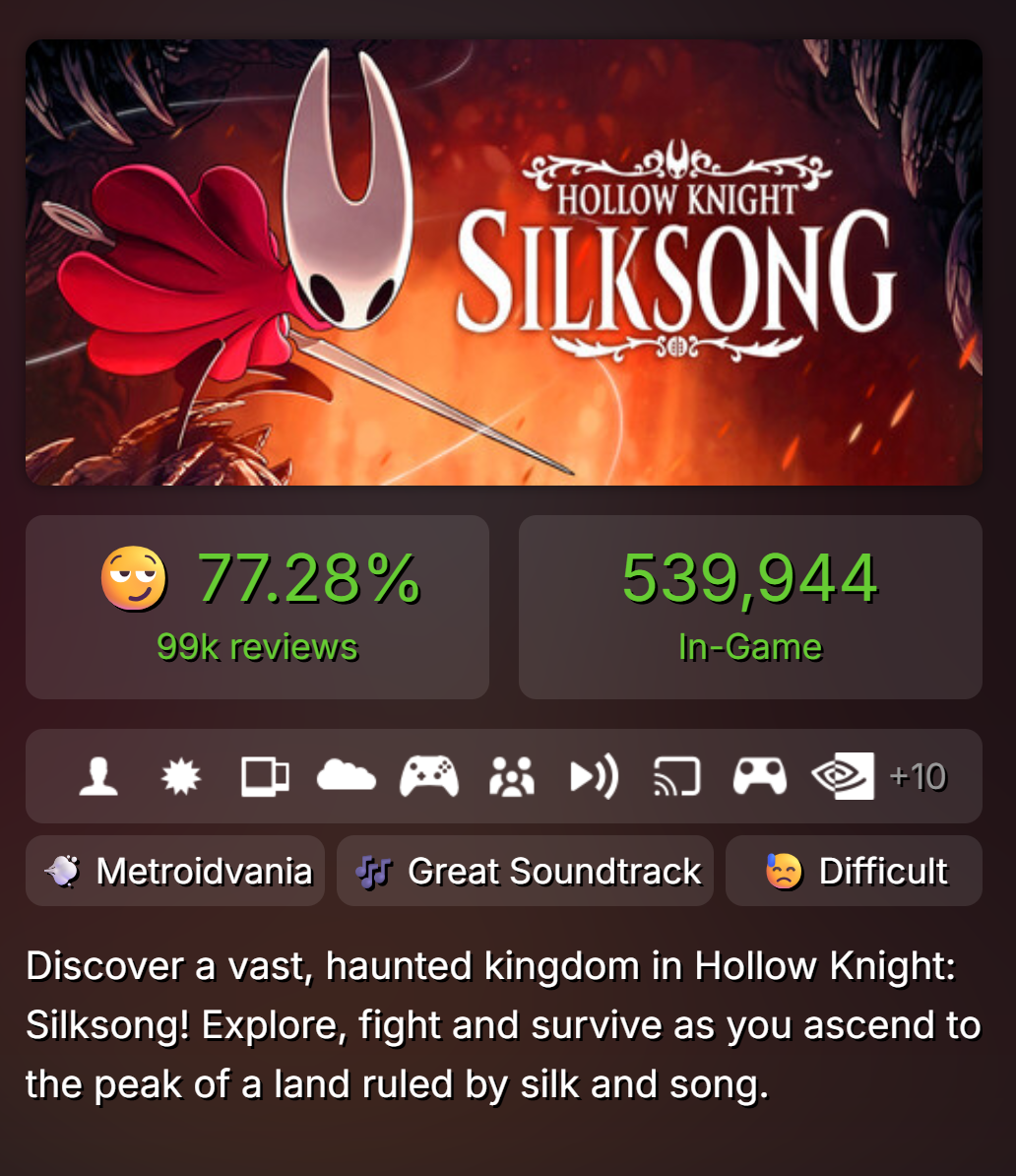Open the 99k reviews link
1016x1176 pixels.
(257, 647)
